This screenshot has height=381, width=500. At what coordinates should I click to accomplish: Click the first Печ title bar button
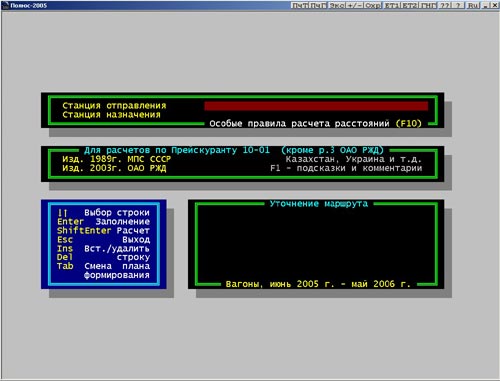click(300, 5)
